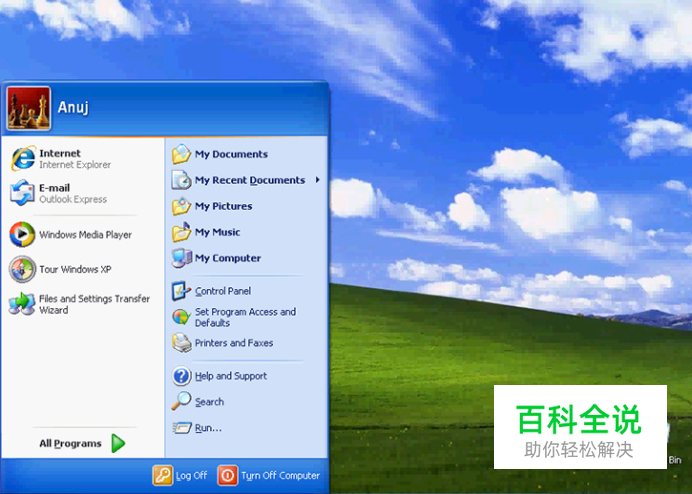
Task: Open Set Program Access and Defaults label
Action: pos(245,317)
